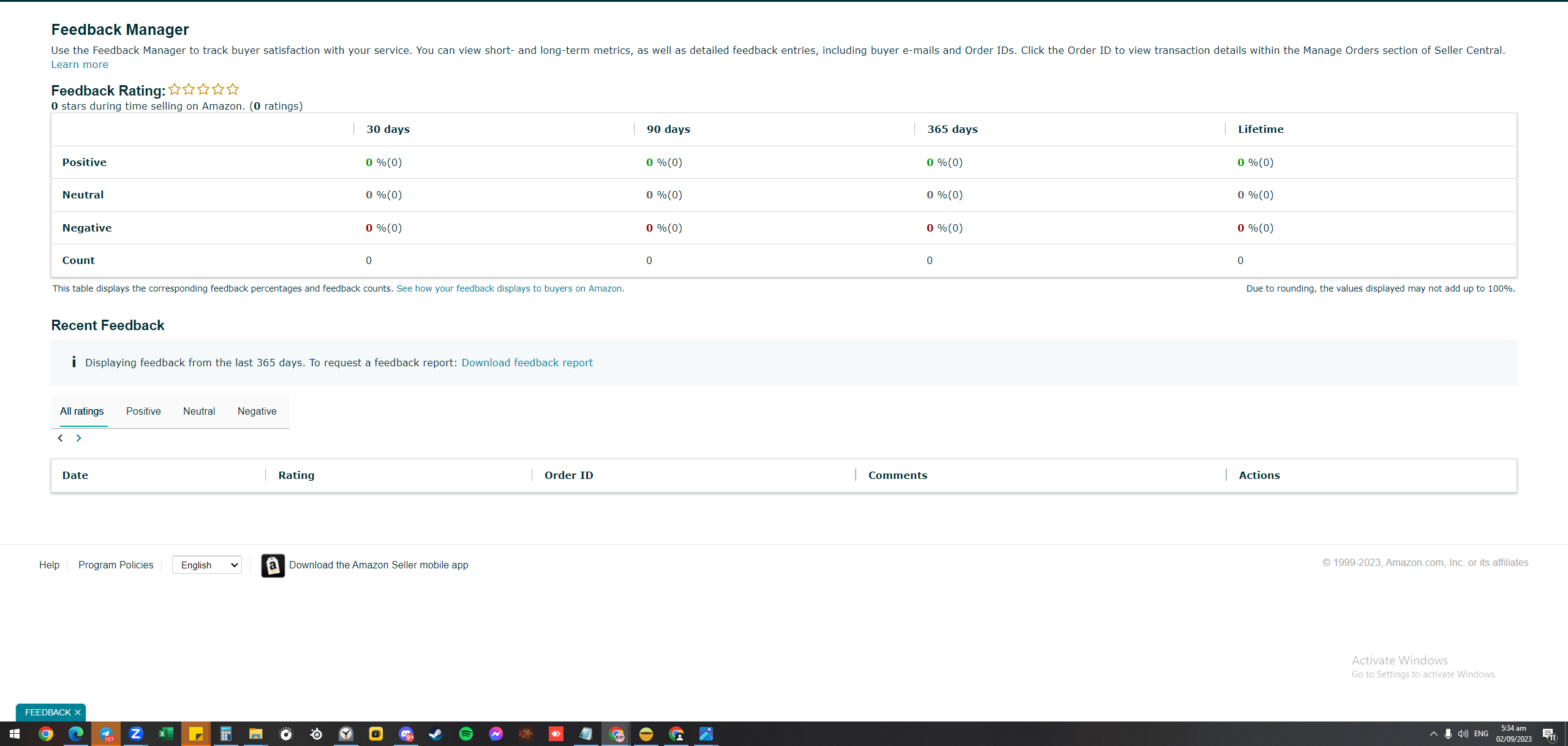The image size is (1568, 746).
Task: Open Telegram with 107 badge in taskbar
Action: [x=106, y=734]
